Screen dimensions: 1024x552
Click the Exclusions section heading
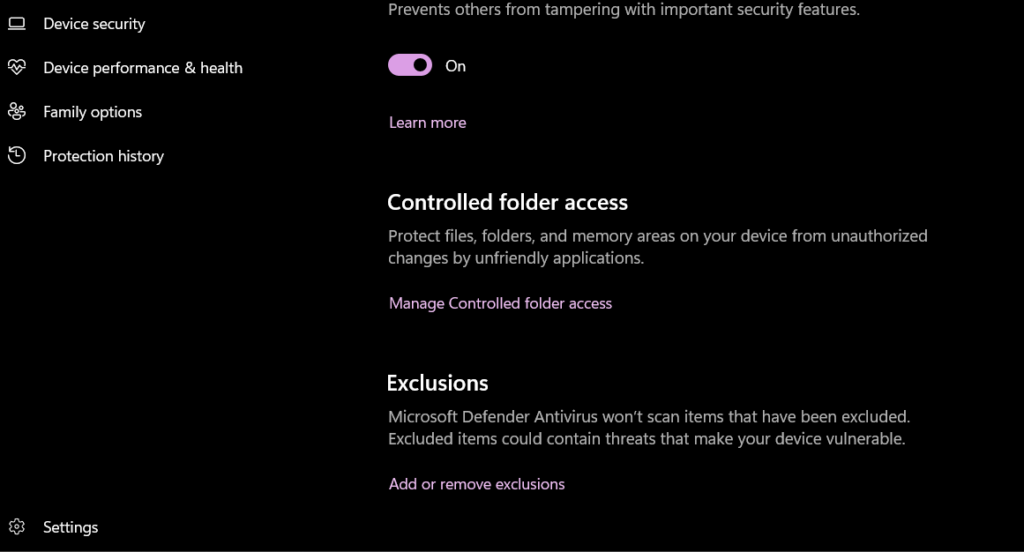coord(437,383)
